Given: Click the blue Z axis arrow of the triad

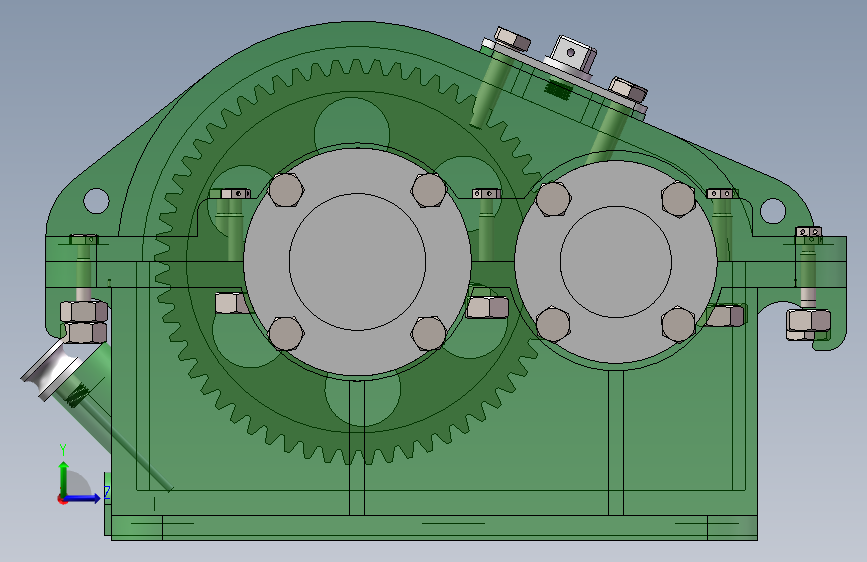Looking at the screenshot, I should [x=83, y=498].
